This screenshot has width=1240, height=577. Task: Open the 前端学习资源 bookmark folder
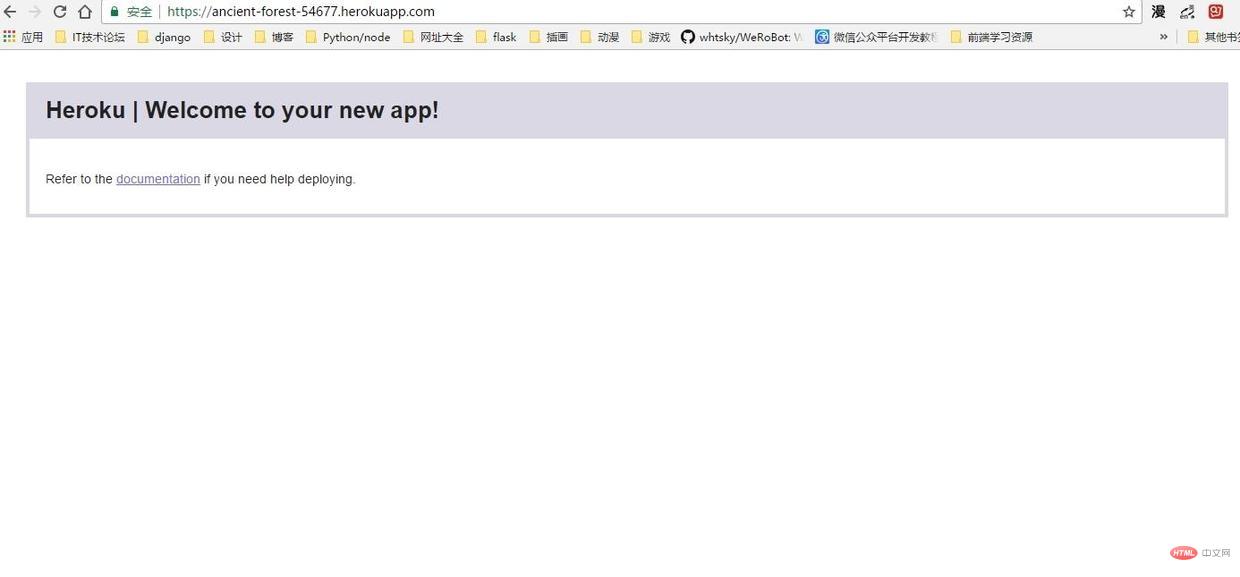[x=991, y=37]
